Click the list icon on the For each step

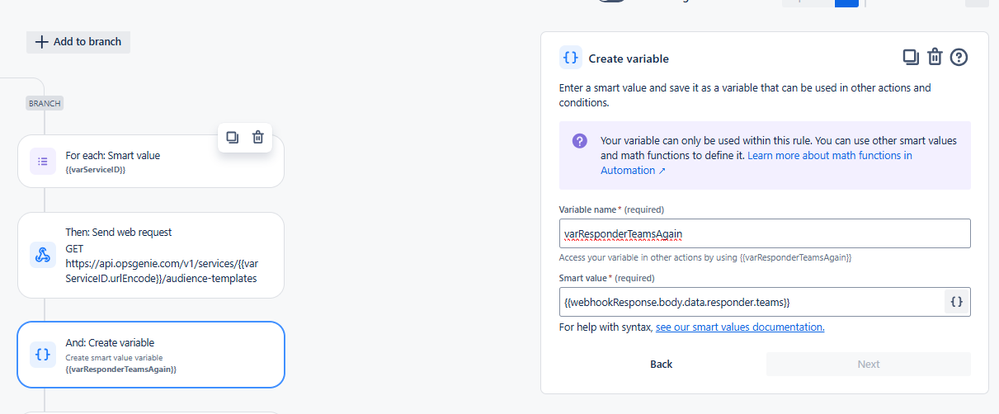(43, 161)
